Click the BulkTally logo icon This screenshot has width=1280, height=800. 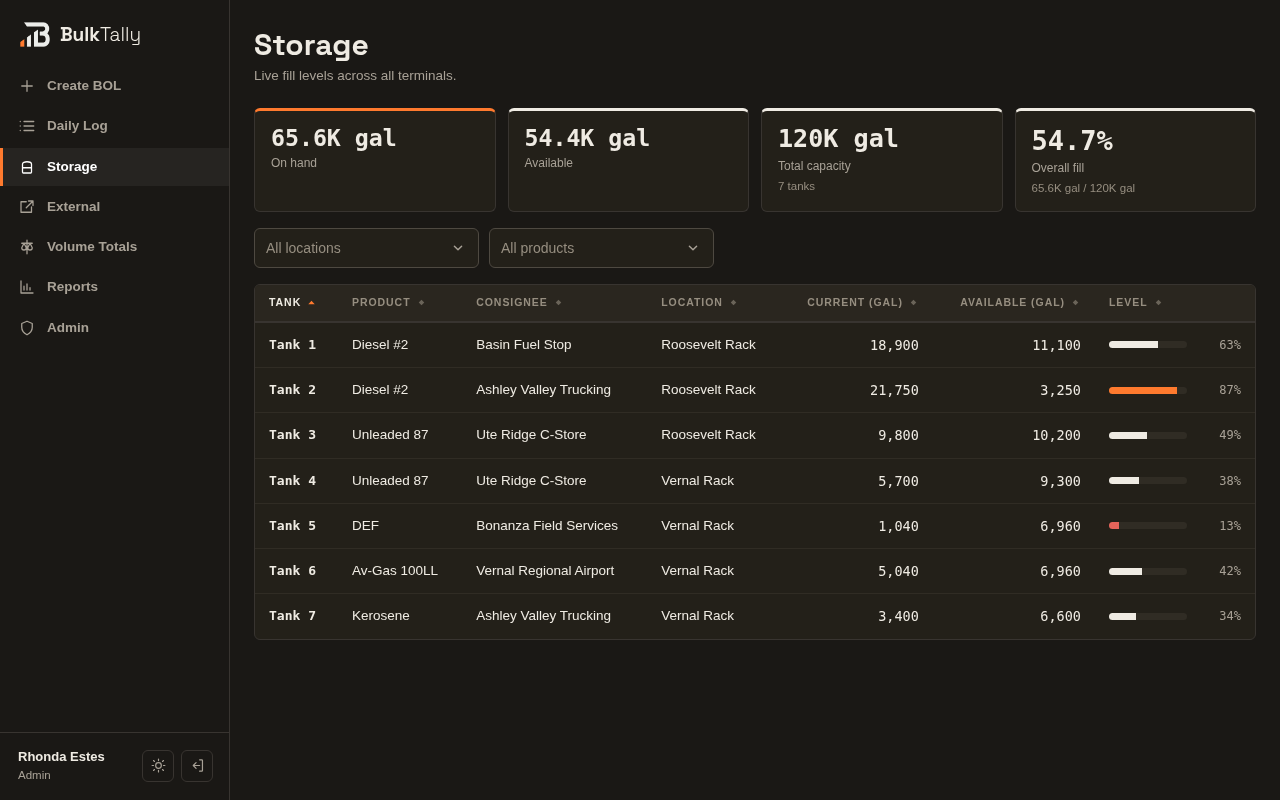pyautogui.click(x=35, y=35)
